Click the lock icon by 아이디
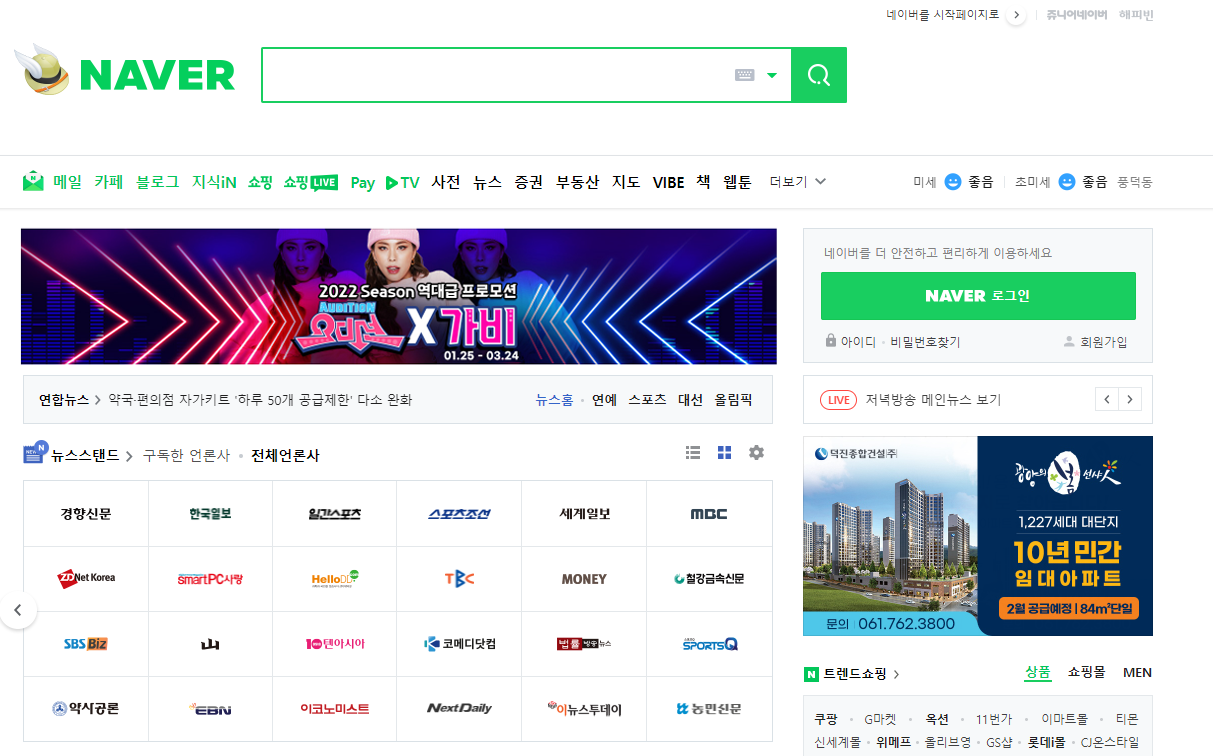Screen dimensions: 1213x756 pyautogui.click(x=831, y=341)
